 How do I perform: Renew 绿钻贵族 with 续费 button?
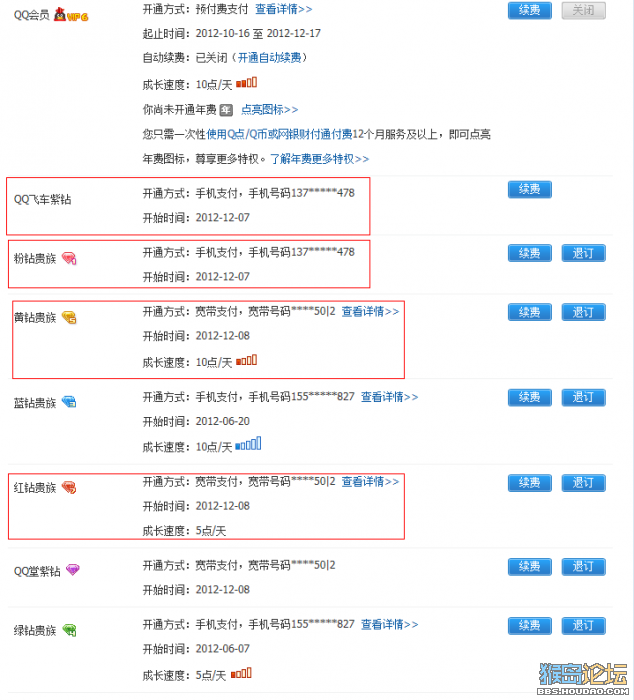530,626
